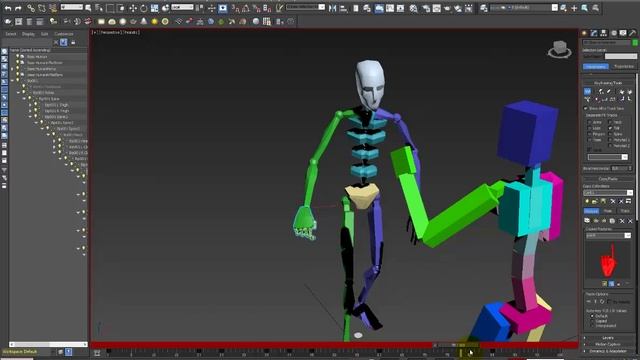Screen dimensions: 640x360
Task: Open the Select menu in Scene Explorer
Action: click(11, 34)
